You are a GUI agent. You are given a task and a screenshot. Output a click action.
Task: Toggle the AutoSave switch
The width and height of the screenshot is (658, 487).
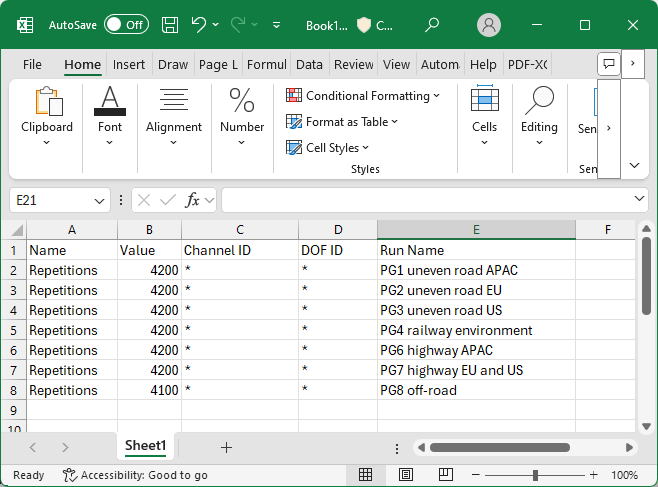pyautogui.click(x=126, y=24)
